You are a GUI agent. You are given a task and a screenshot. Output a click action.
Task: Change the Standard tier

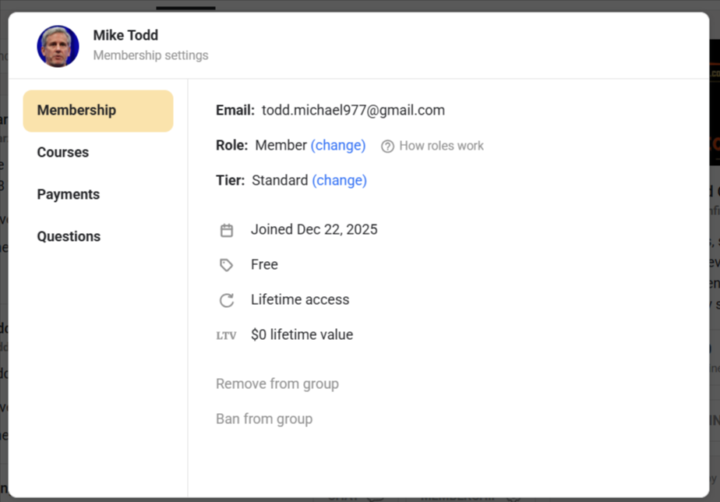[x=339, y=180]
